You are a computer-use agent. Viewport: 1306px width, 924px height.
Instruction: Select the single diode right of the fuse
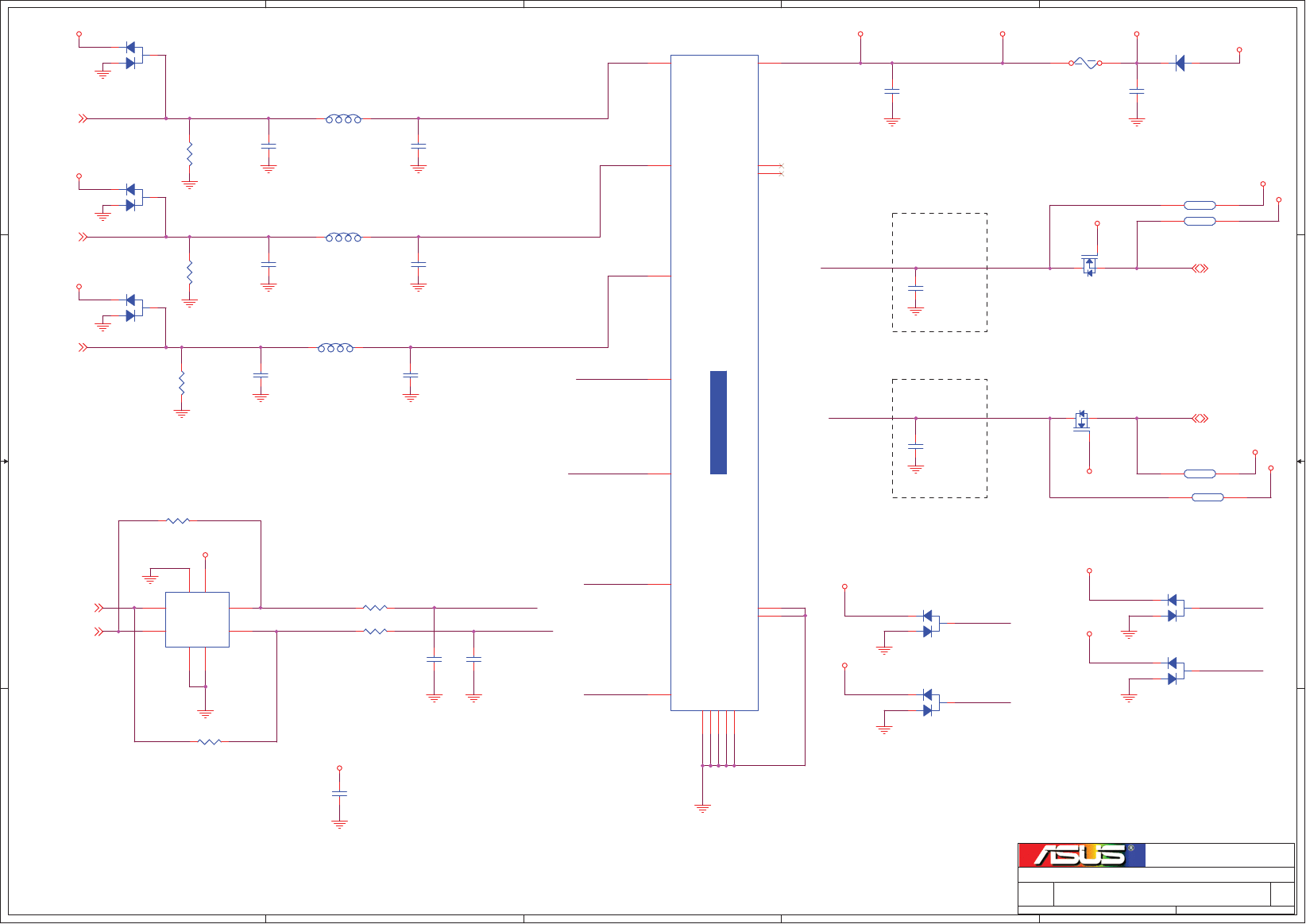tap(1180, 63)
